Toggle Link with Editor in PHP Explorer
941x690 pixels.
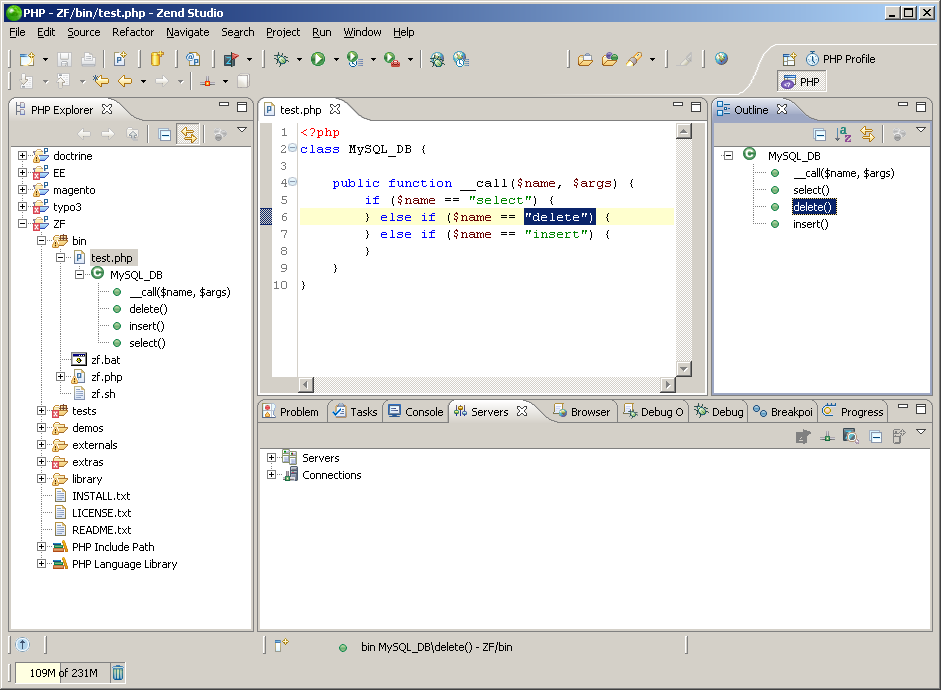pyautogui.click(x=188, y=134)
